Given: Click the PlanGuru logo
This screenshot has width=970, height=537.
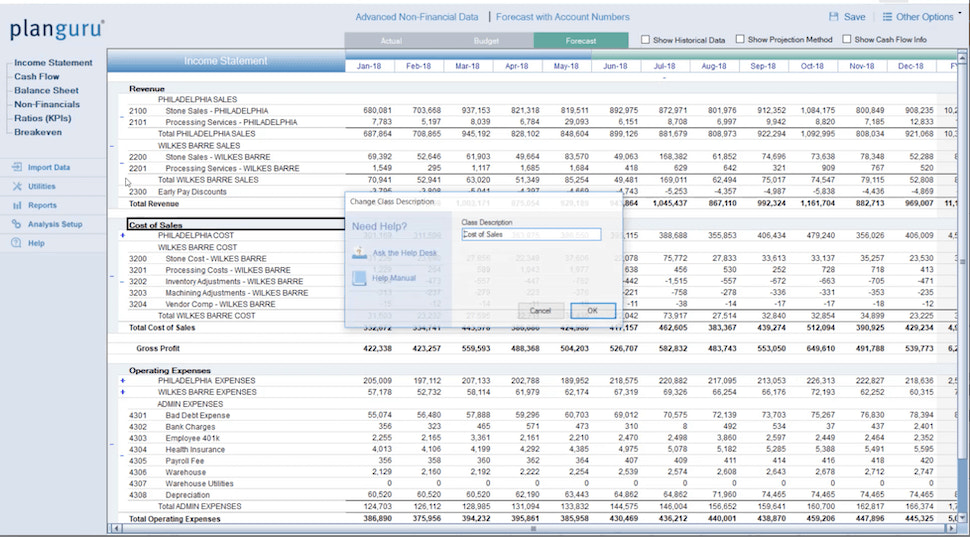Looking at the screenshot, I should coord(56,29).
